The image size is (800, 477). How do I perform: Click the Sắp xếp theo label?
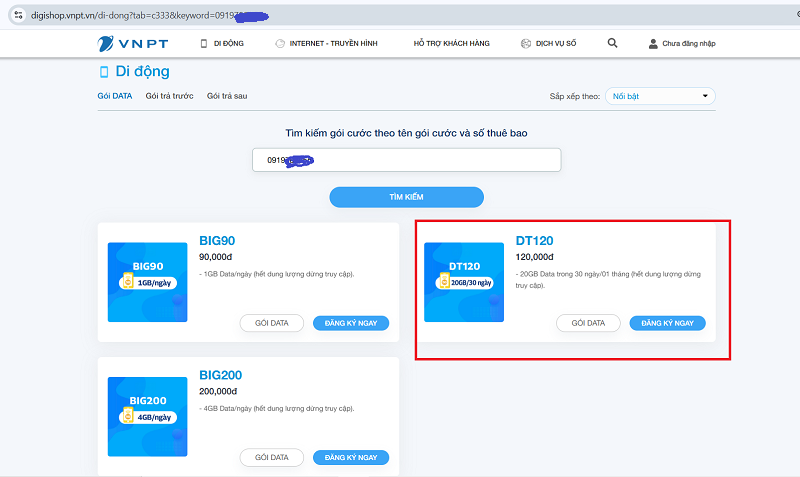[574, 96]
